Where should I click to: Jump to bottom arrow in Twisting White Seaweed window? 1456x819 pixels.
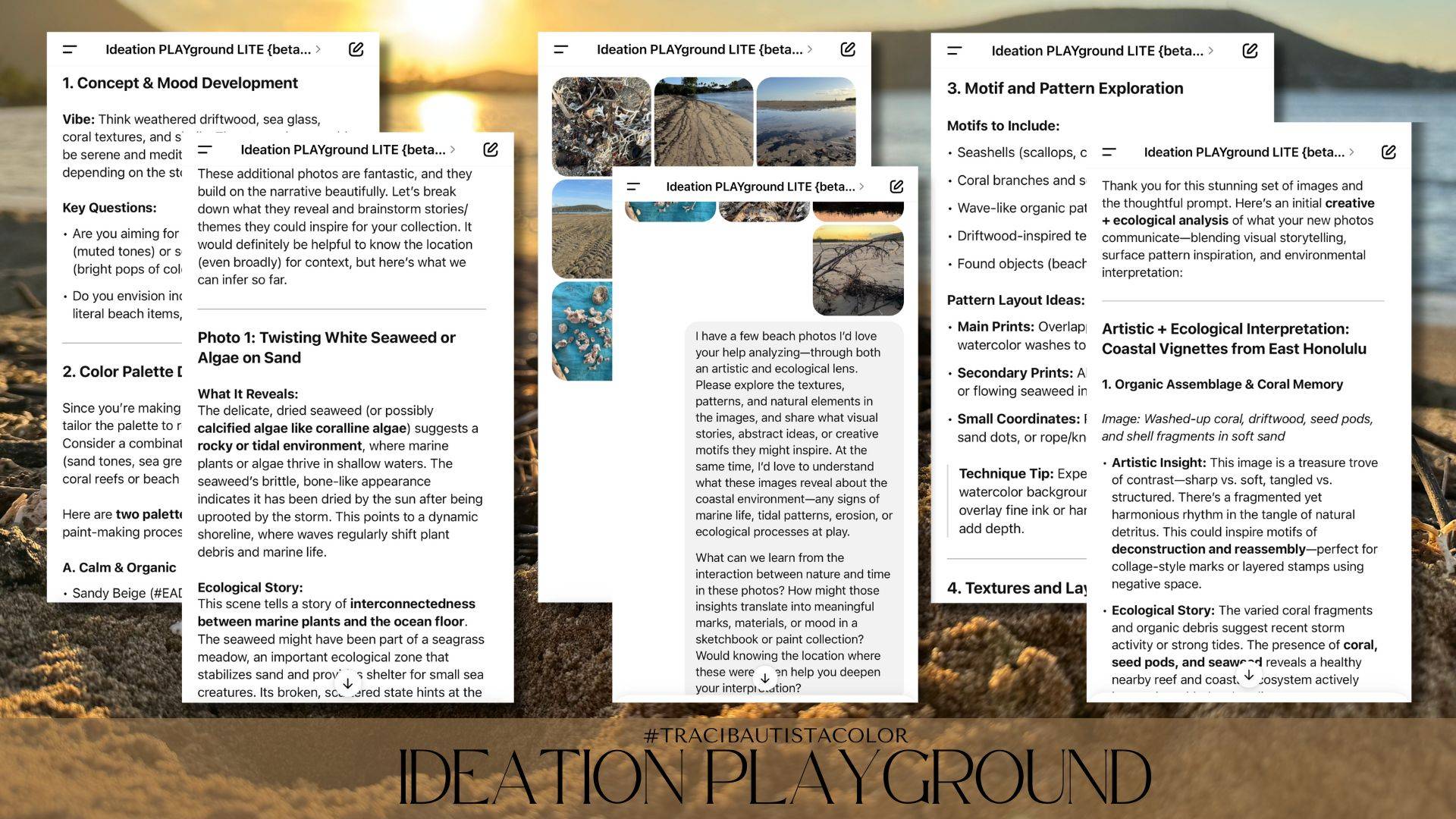coord(347,682)
